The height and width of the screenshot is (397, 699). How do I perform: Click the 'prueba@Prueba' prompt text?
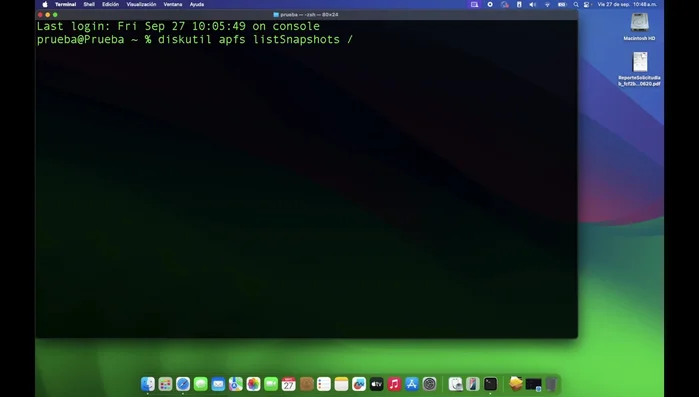pos(80,40)
